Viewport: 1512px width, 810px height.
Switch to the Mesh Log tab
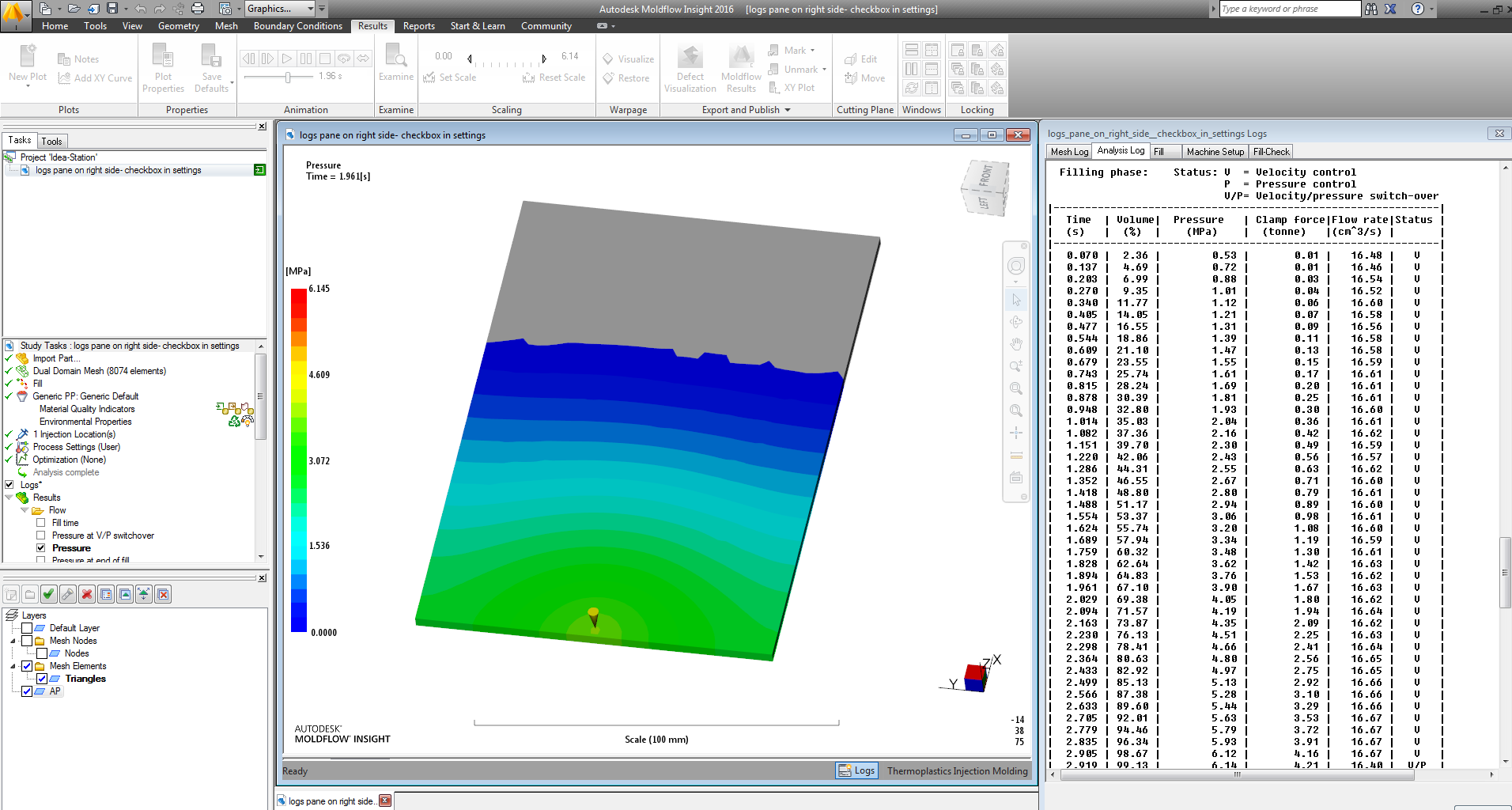pos(1069,152)
